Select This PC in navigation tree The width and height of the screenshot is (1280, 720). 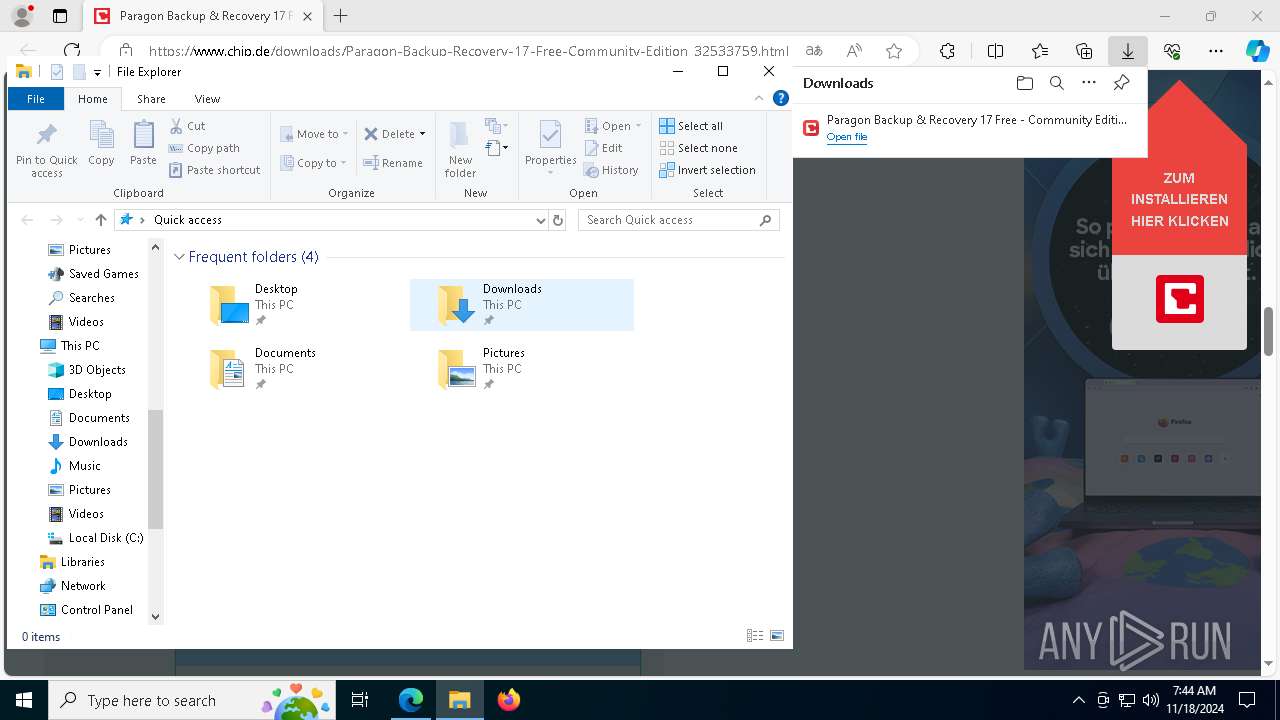pos(69,346)
